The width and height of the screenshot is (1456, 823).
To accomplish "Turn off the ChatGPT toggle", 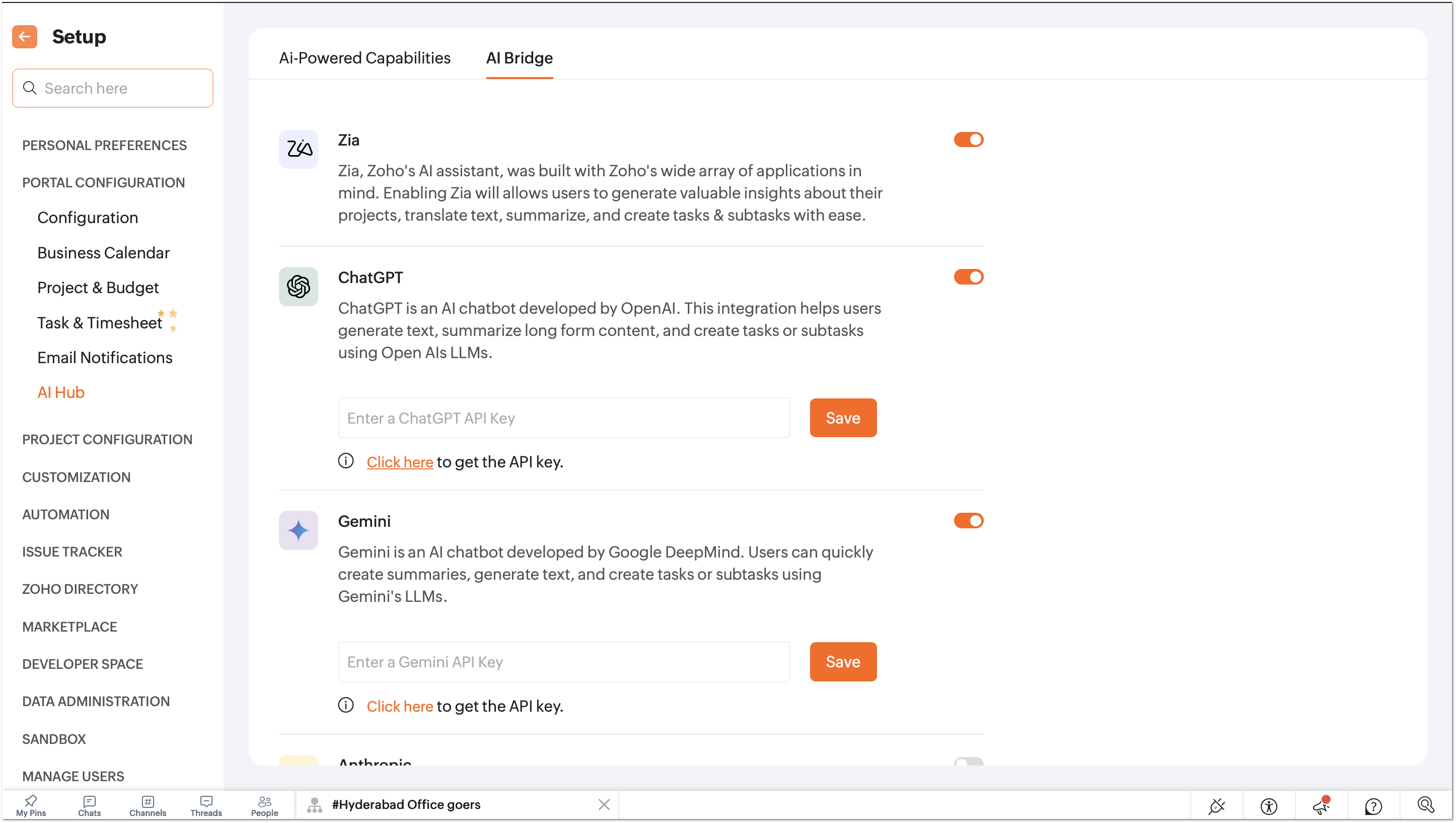I will (968, 277).
